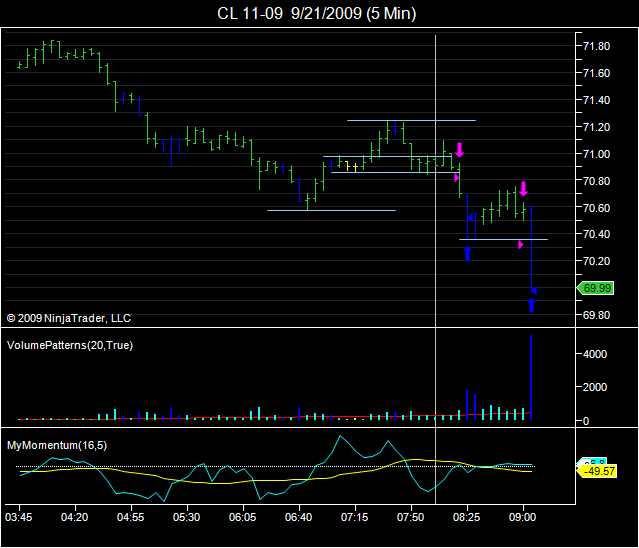639x548 pixels.
Task: Click the 03:45 time axis label
Action: pos(19,517)
